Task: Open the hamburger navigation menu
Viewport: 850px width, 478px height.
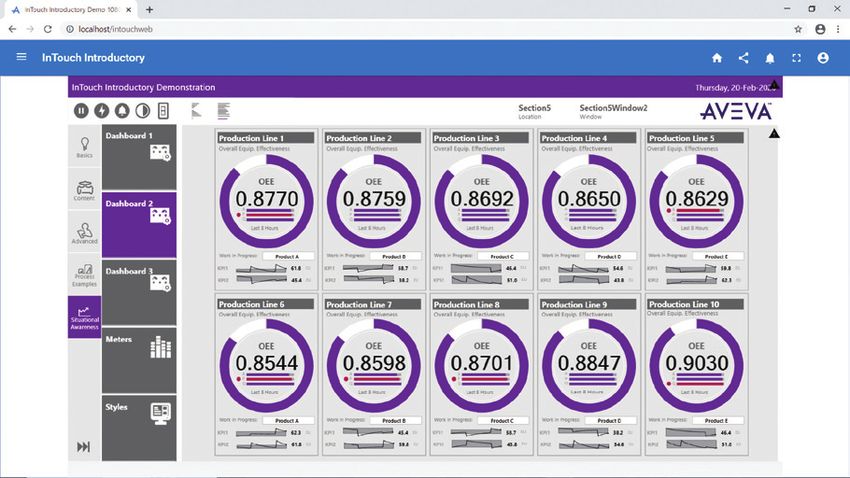Action: pos(21,56)
